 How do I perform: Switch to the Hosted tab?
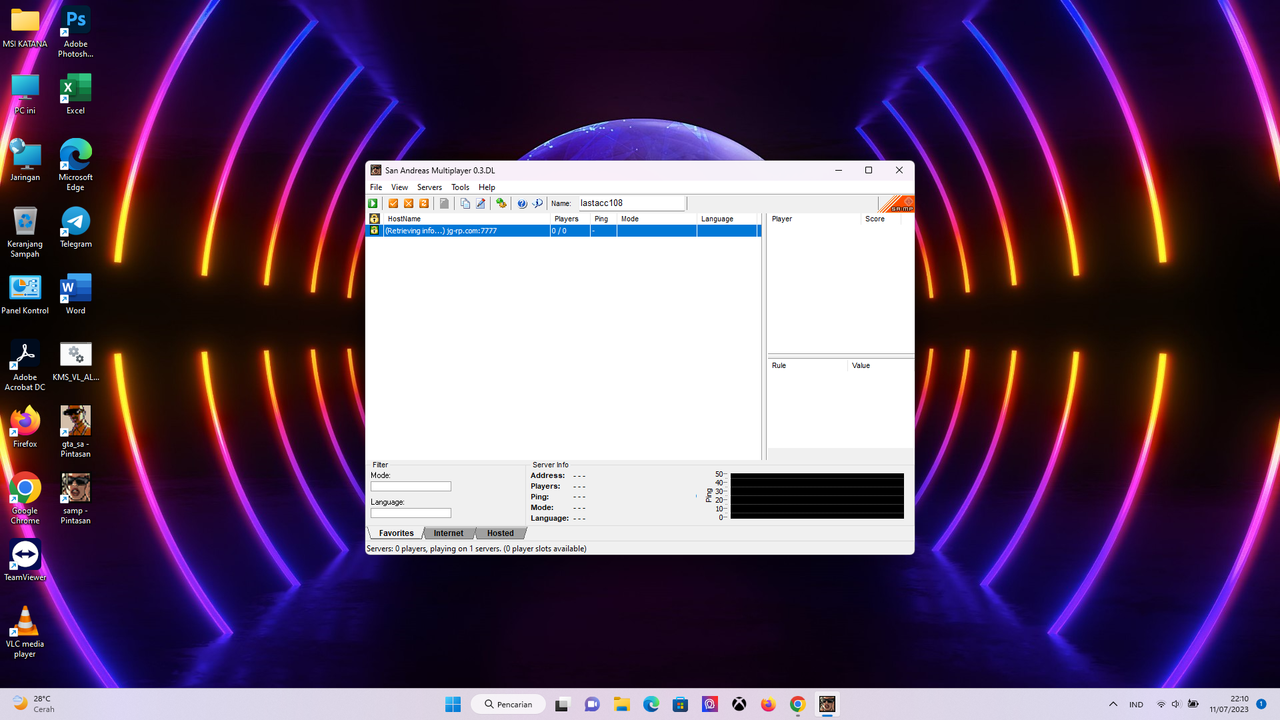point(500,533)
